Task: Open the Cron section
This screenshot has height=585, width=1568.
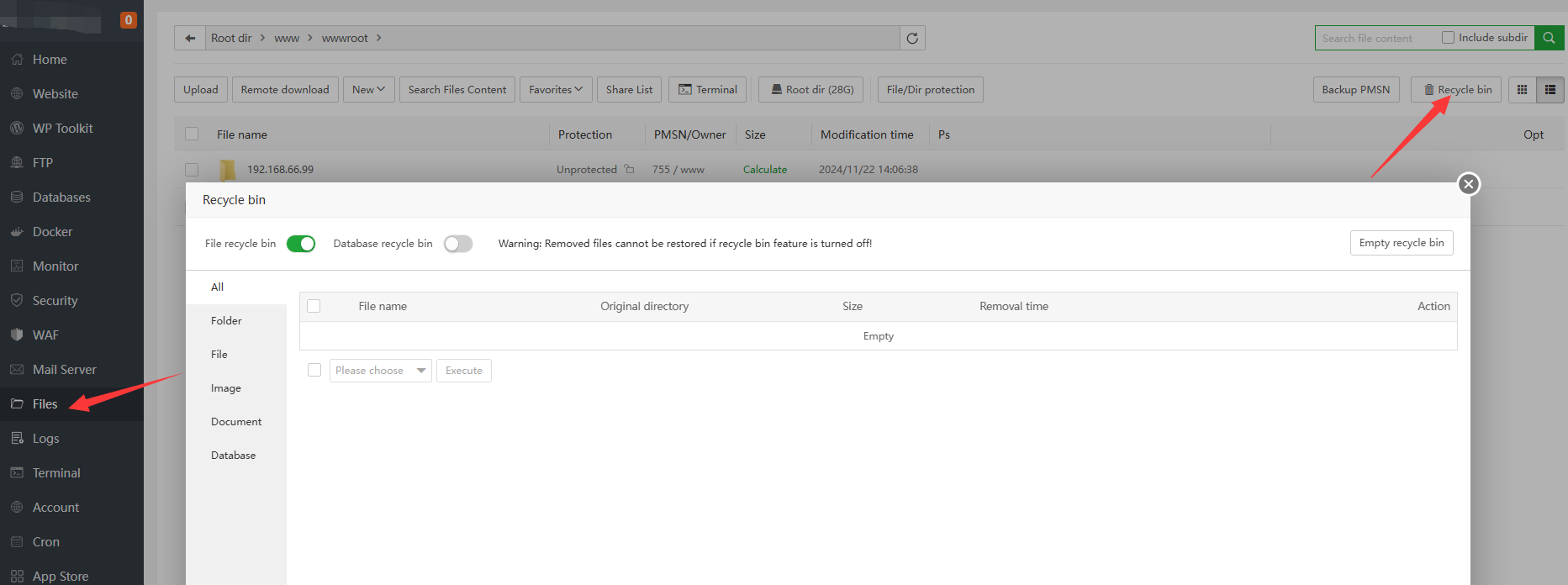Action: pyautogui.click(x=45, y=542)
